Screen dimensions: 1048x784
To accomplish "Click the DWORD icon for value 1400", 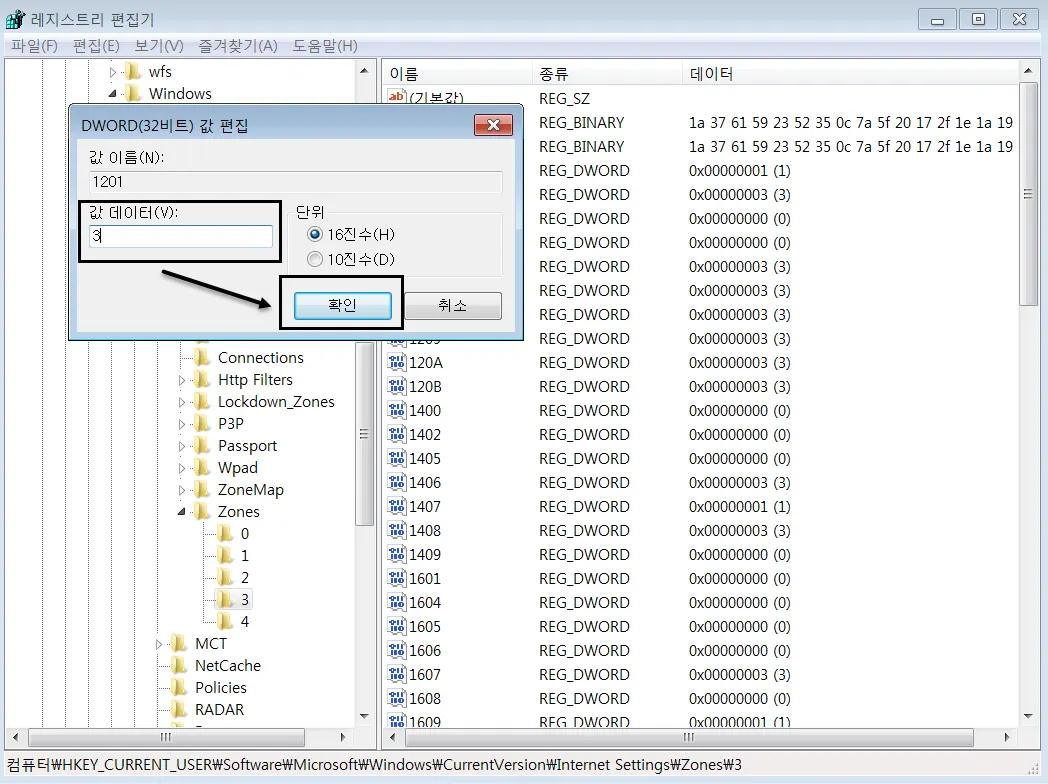I will click(398, 411).
